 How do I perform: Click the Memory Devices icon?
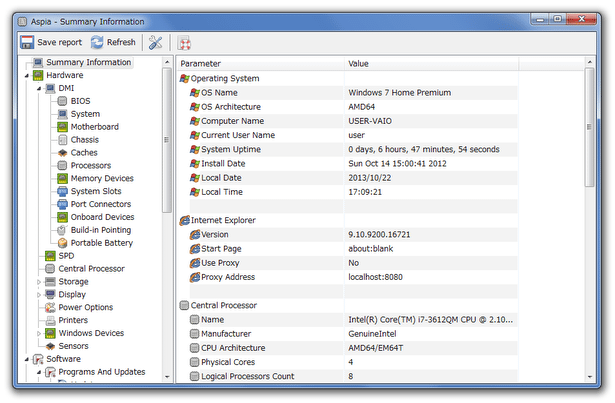[62, 179]
